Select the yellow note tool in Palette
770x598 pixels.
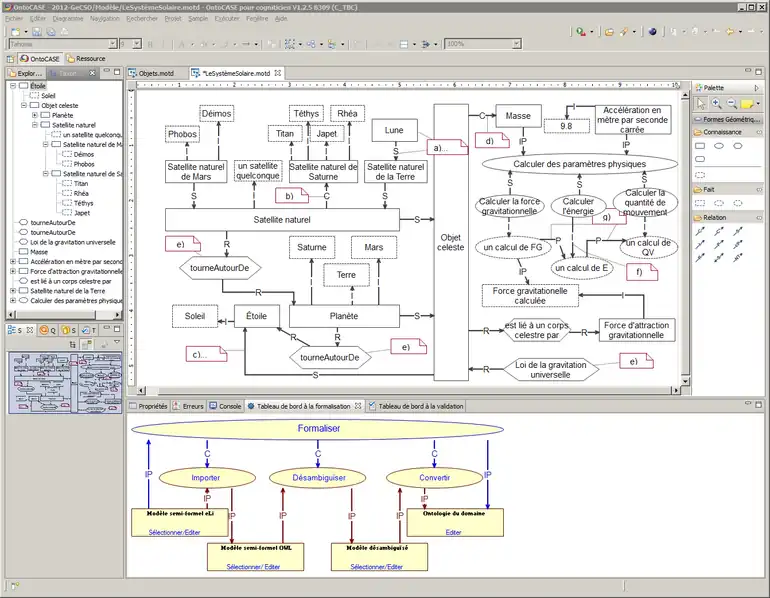click(746, 103)
